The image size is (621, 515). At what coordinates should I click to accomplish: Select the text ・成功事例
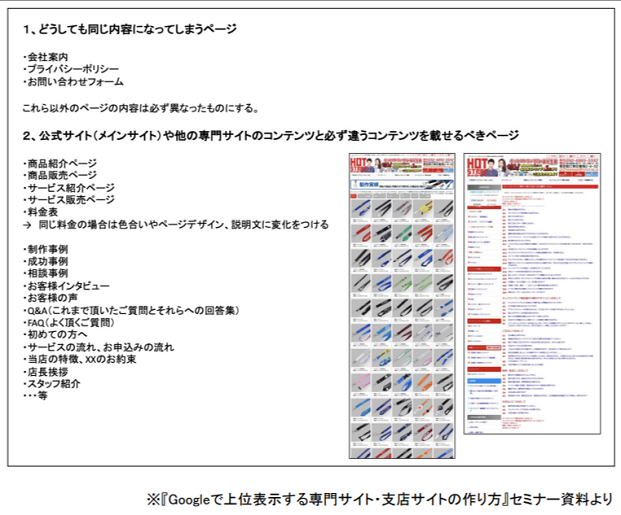click(x=45, y=261)
